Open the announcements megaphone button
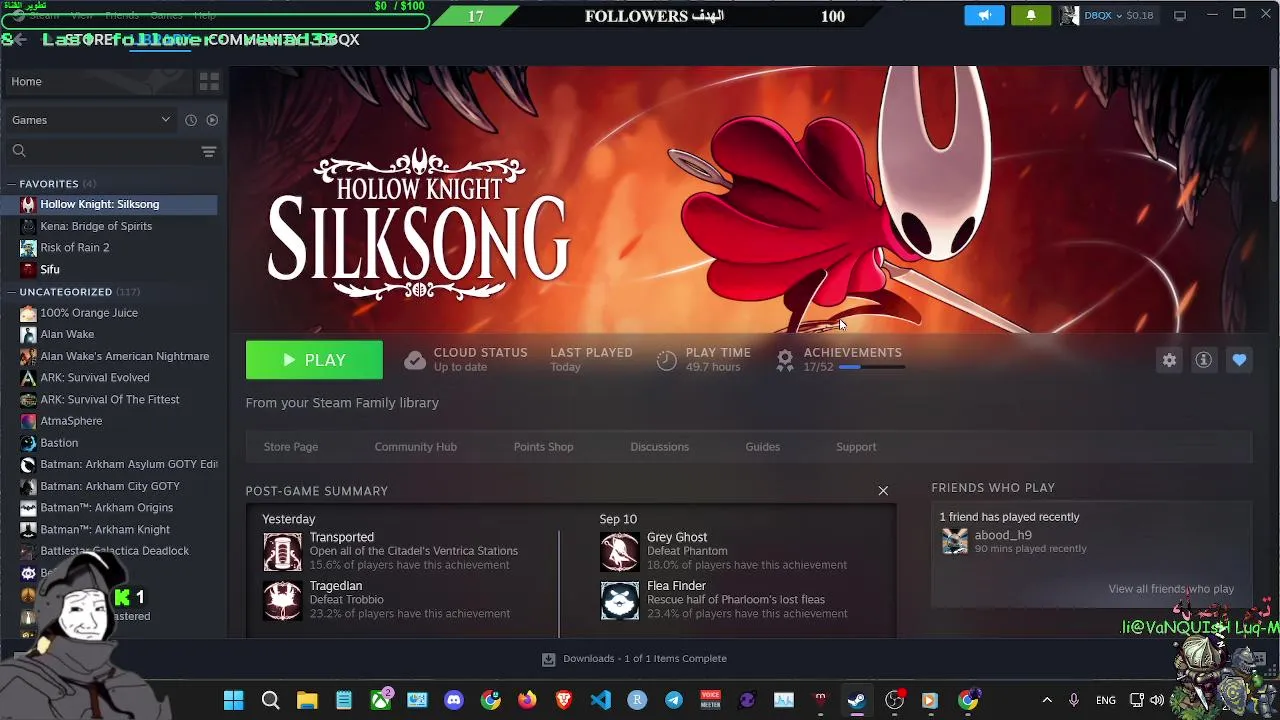This screenshot has height=720, width=1280. click(985, 16)
